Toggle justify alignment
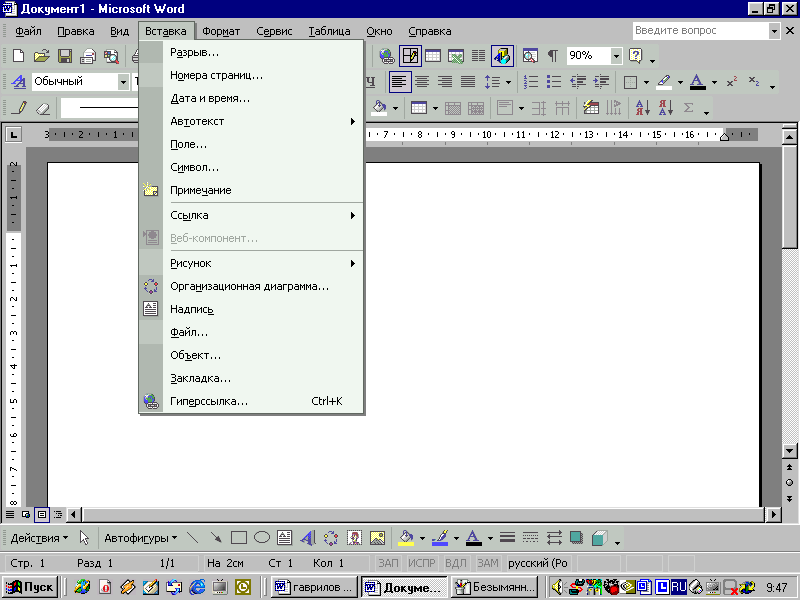Image resolution: width=800 pixels, height=600 pixels. point(467,82)
